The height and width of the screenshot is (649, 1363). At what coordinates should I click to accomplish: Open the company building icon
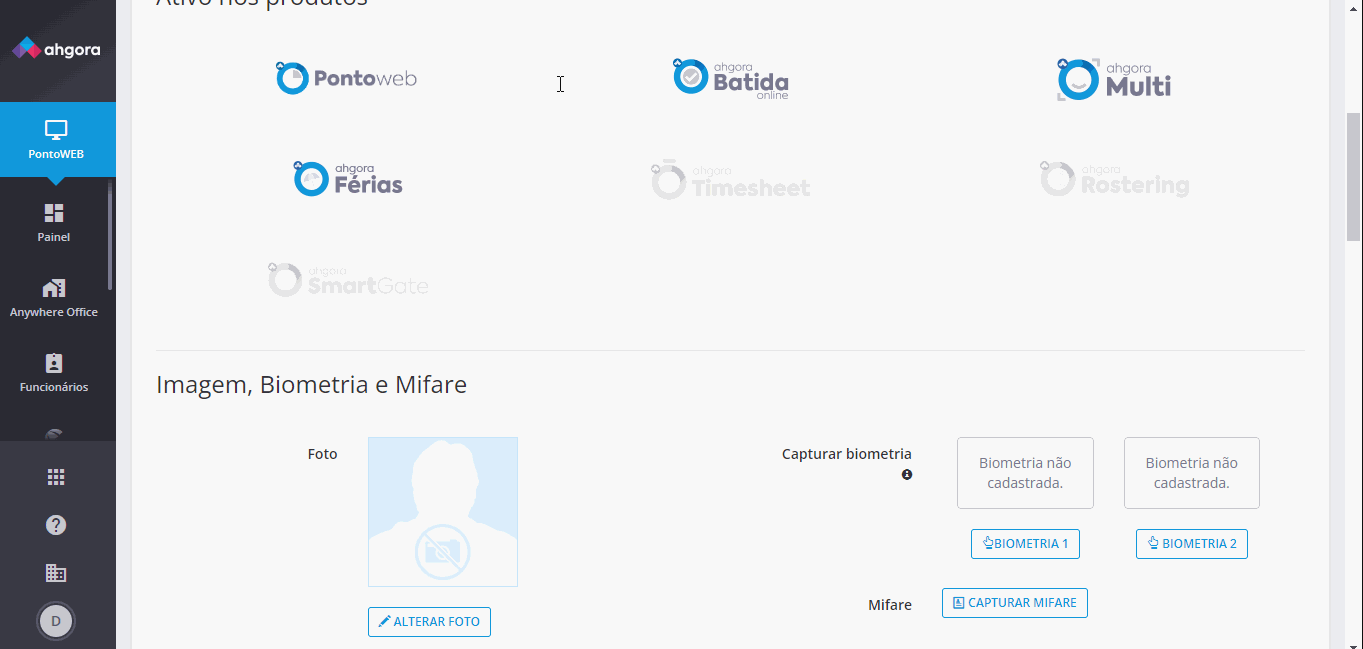pyautogui.click(x=56, y=573)
